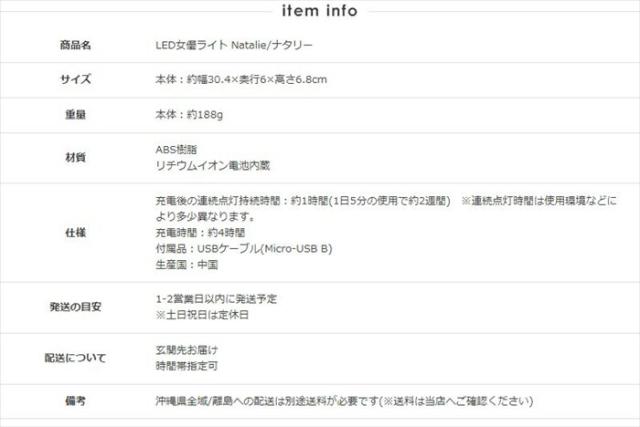Viewport: 640px width, 427px height.
Task: Click the '時間帯指定可' delivery text
Action: [x=187, y=366]
